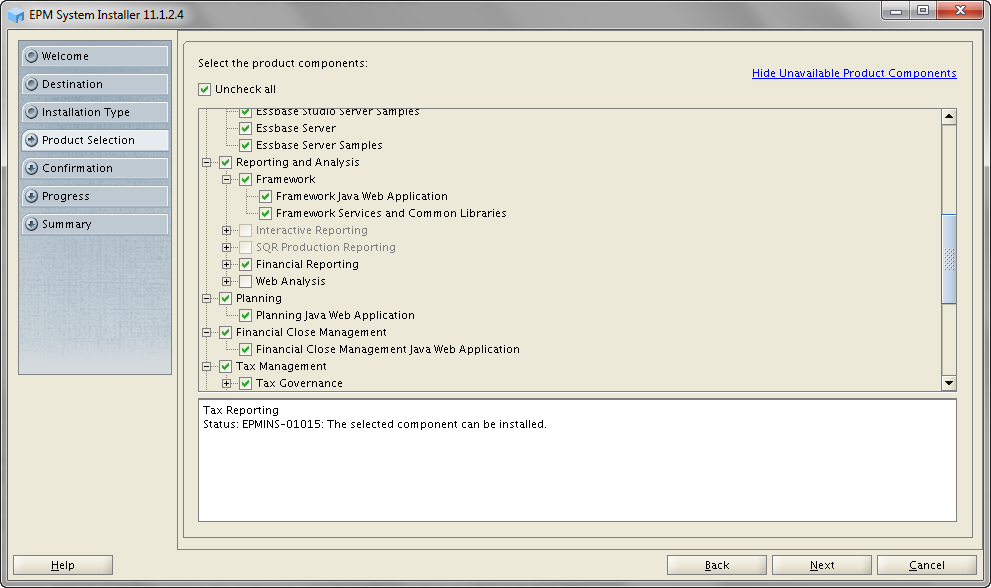Image resolution: width=991 pixels, height=588 pixels.
Task: Click the Progress step arrow icon
Action: click(32, 196)
